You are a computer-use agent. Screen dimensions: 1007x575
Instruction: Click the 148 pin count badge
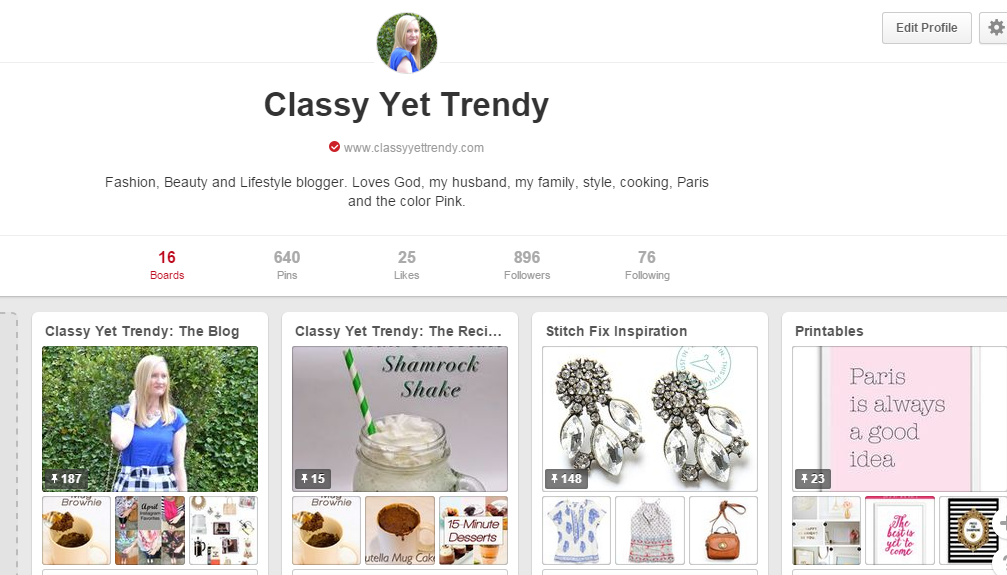tap(566, 479)
